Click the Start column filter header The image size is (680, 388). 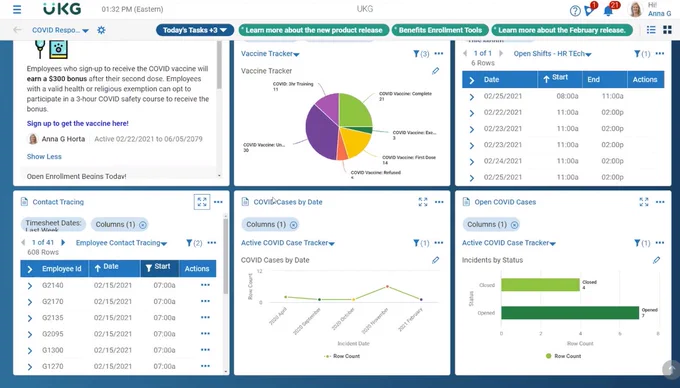(x=159, y=268)
